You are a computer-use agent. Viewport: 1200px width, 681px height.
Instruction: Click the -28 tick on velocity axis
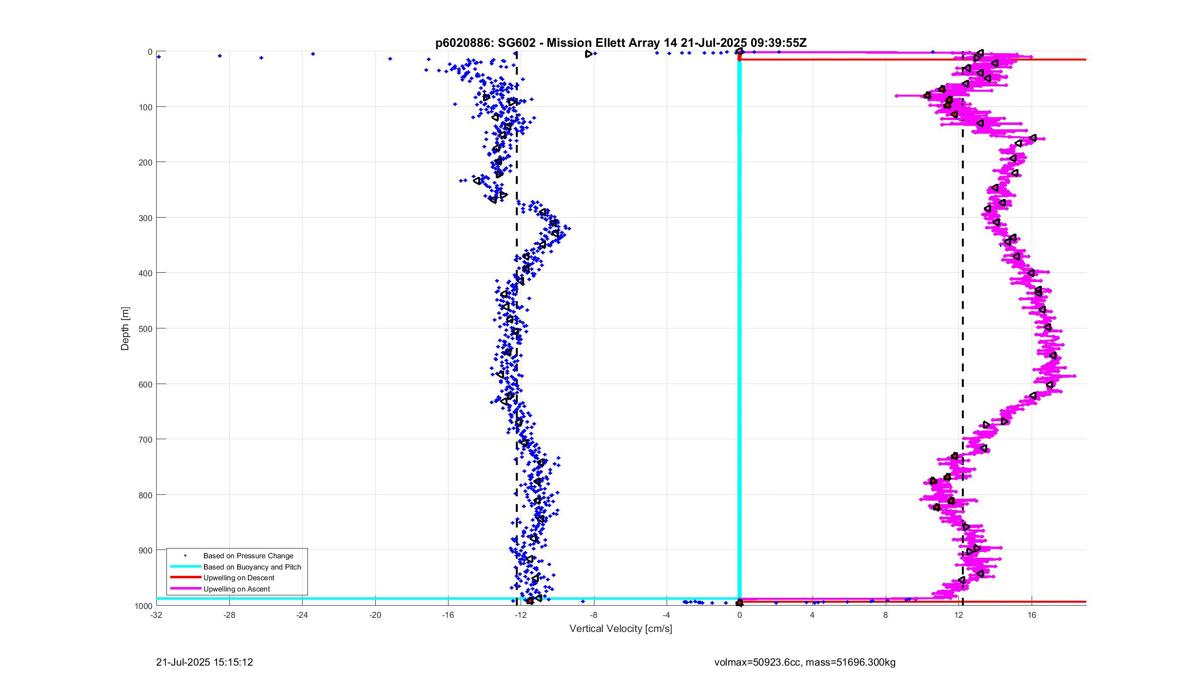[229, 616]
